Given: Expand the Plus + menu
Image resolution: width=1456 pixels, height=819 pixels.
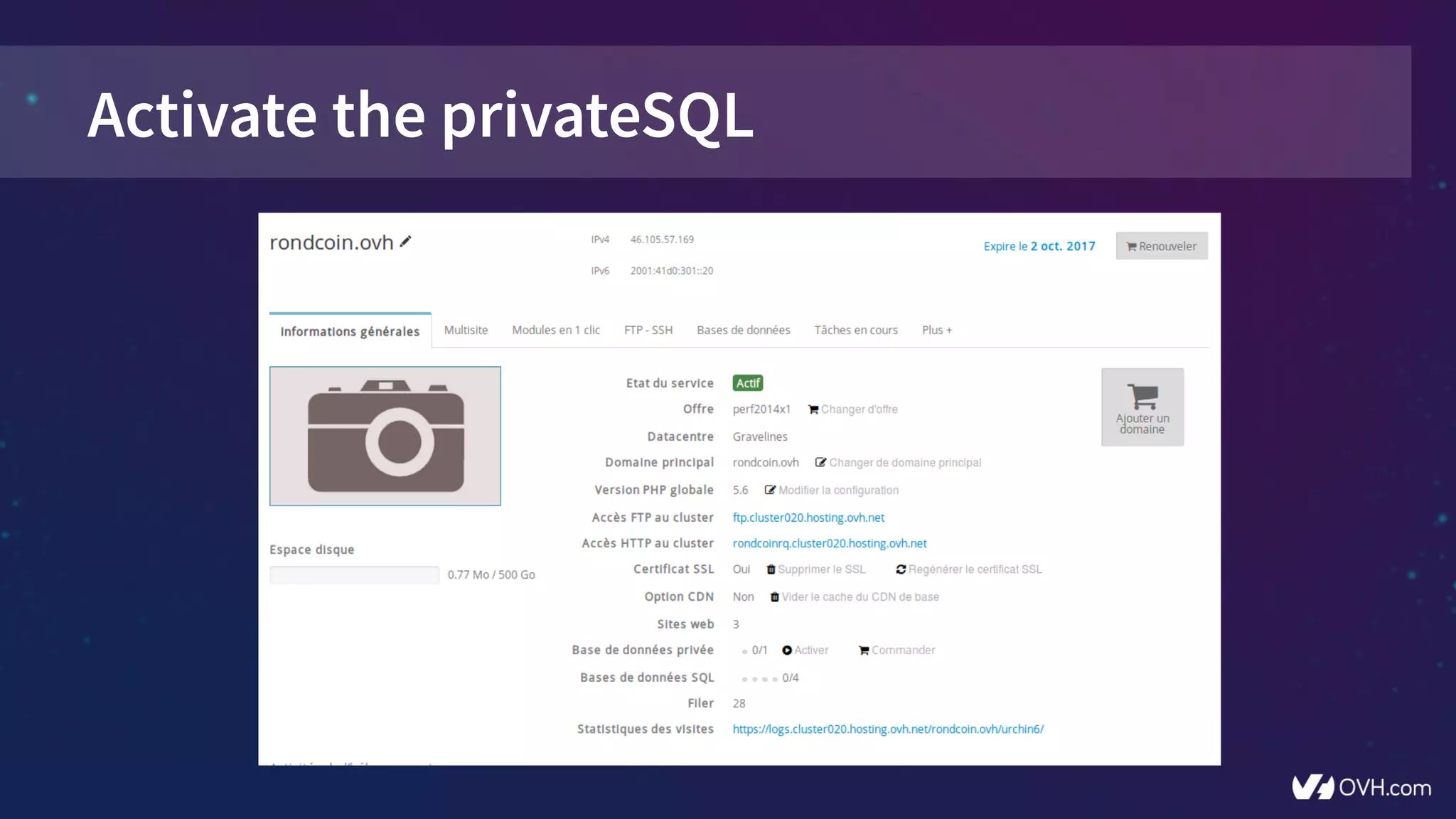Looking at the screenshot, I should click(x=937, y=330).
